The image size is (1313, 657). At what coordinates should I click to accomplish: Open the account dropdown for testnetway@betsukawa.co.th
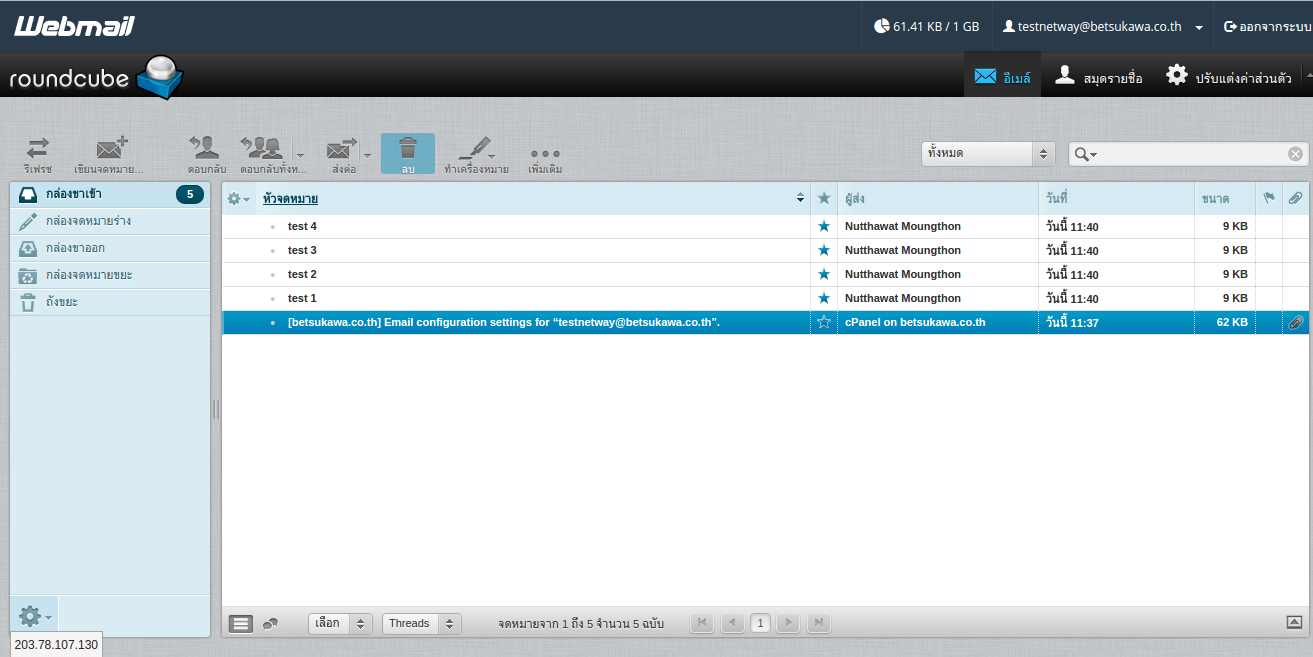click(x=1199, y=27)
